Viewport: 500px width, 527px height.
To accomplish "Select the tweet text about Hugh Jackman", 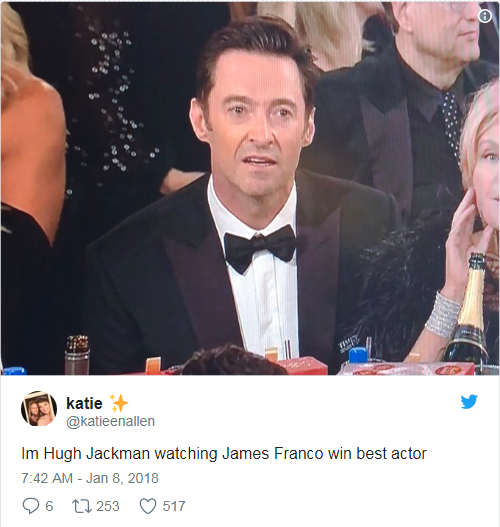I will tap(224, 454).
